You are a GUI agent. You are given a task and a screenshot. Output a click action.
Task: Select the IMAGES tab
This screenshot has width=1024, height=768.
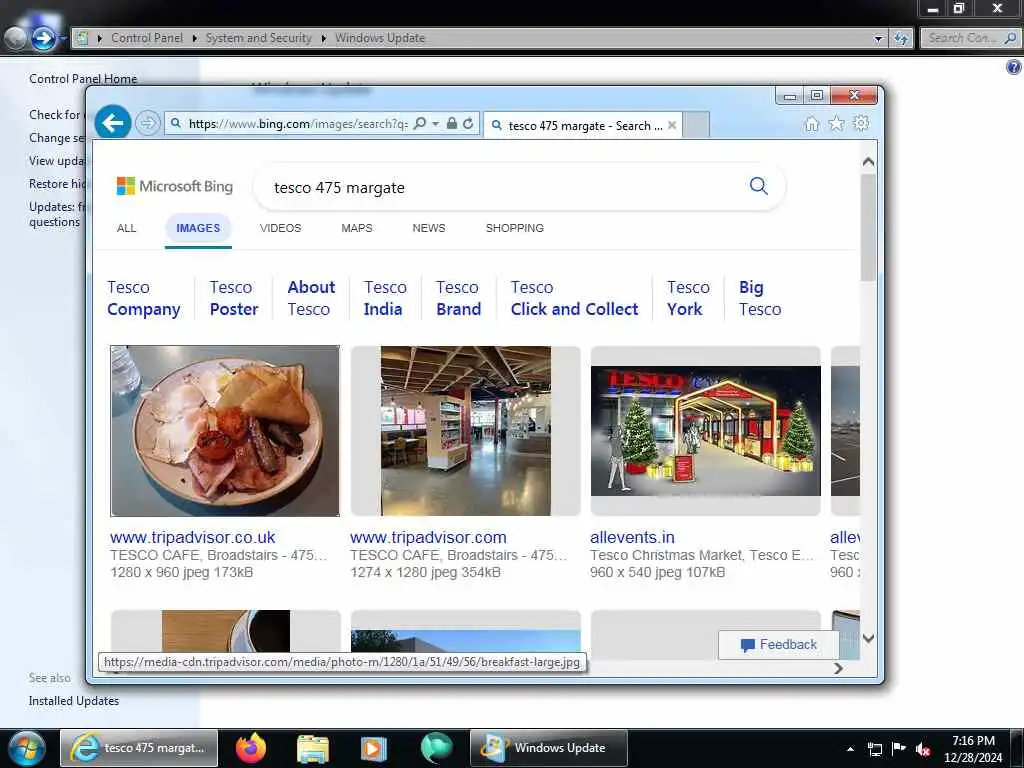pyautogui.click(x=198, y=228)
